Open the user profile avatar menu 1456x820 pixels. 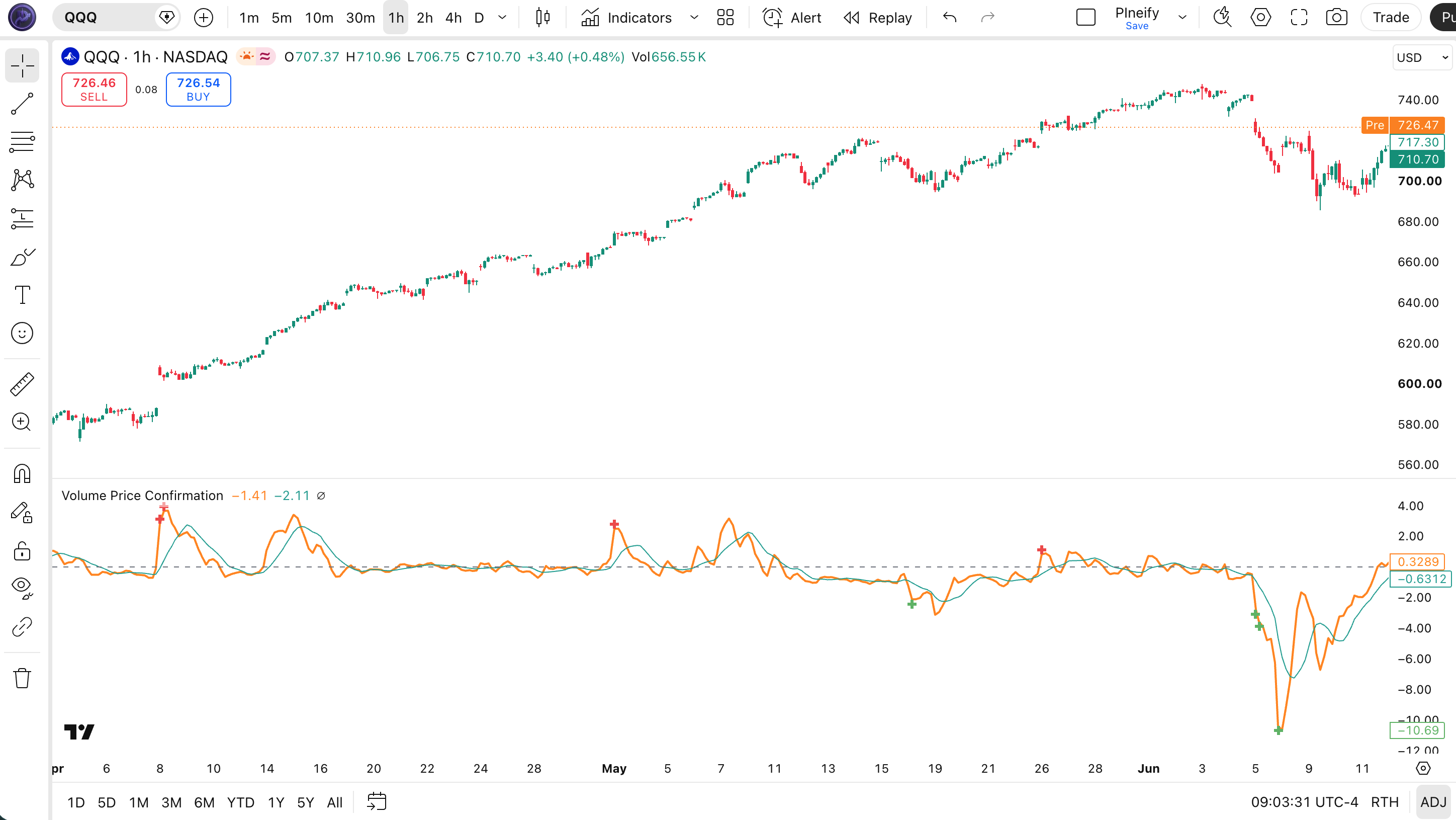tap(22, 17)
